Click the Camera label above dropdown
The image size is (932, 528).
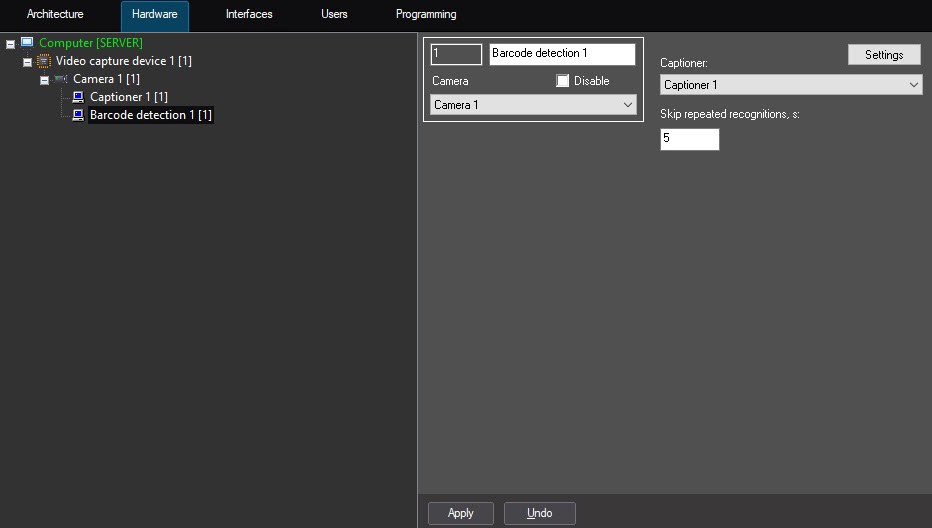click(450, 81)
